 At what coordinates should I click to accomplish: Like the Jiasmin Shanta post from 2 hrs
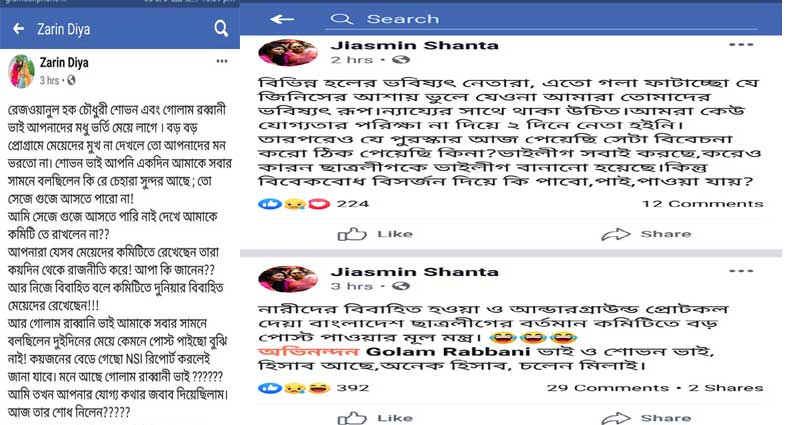[x=375, y=234]
